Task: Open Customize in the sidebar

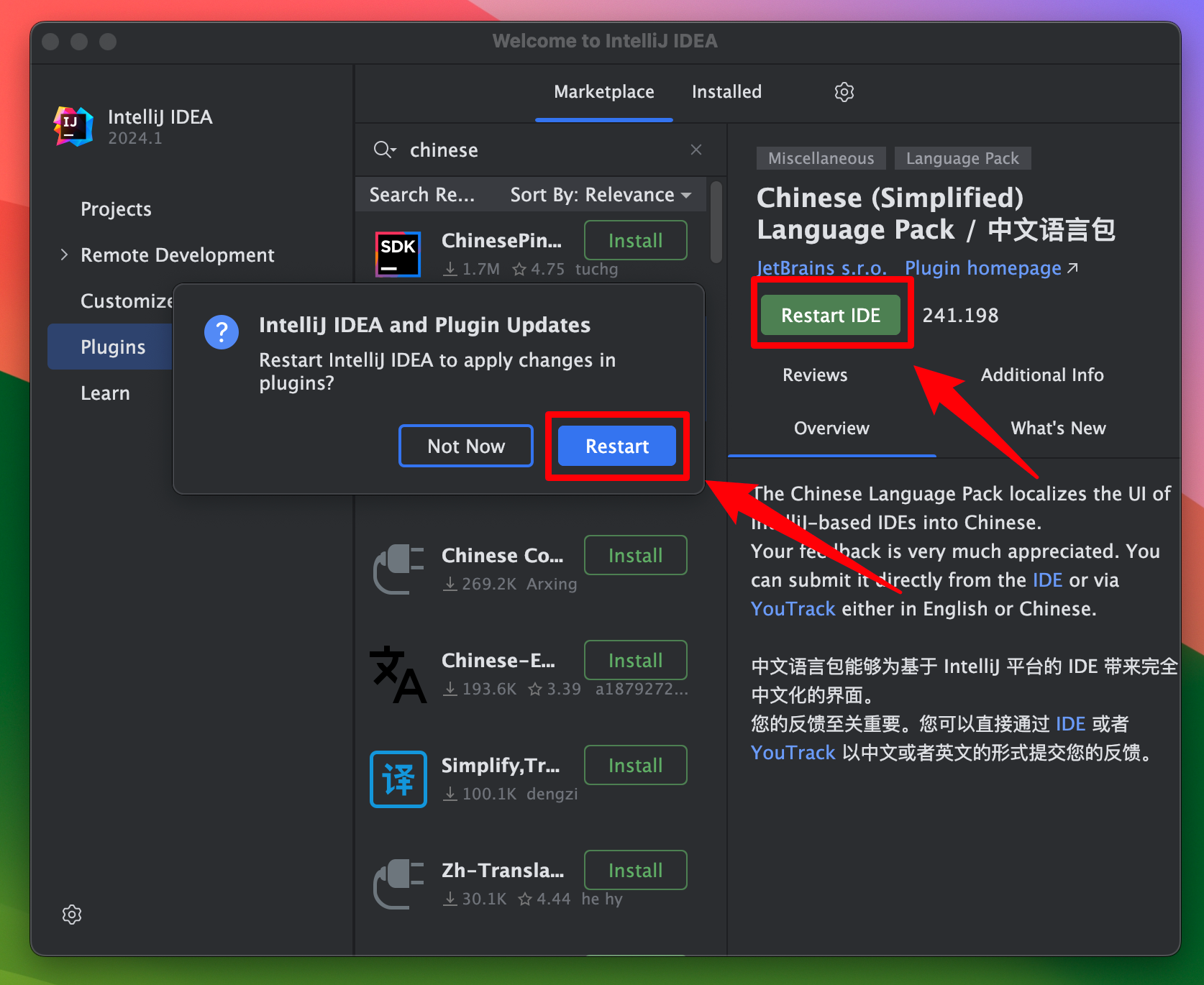Action: 127,301
